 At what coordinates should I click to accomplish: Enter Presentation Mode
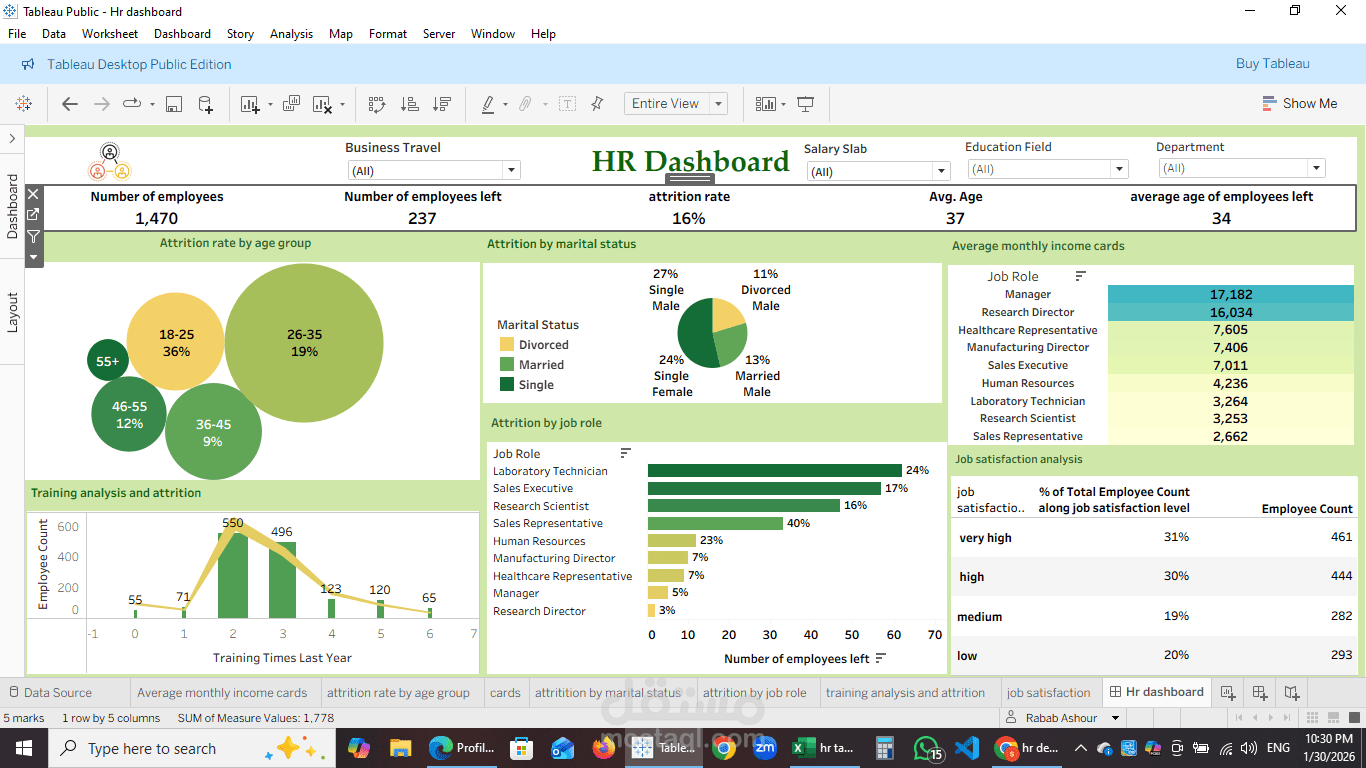click(806, 104)
